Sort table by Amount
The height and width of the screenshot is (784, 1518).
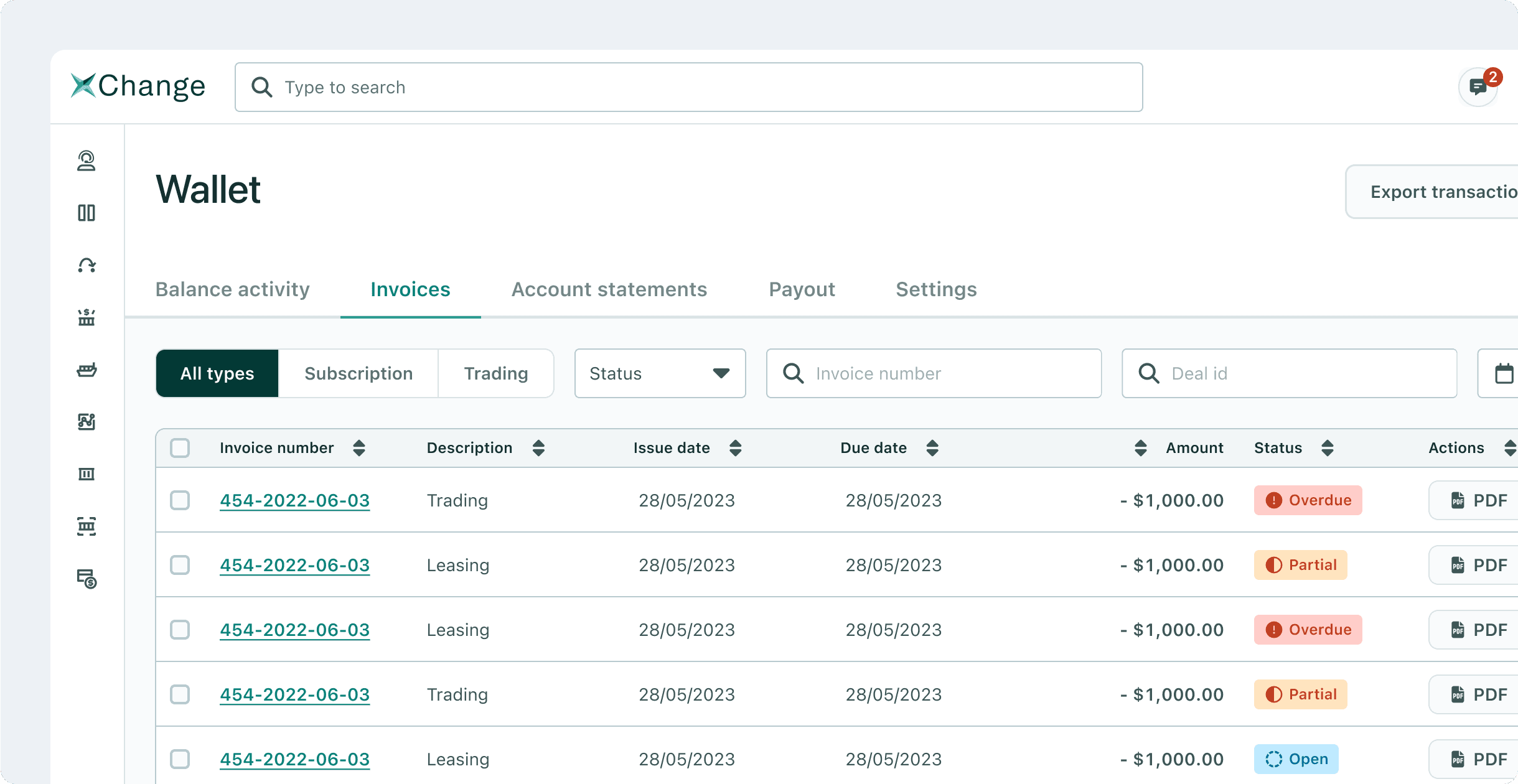[x=1141, y=448]
